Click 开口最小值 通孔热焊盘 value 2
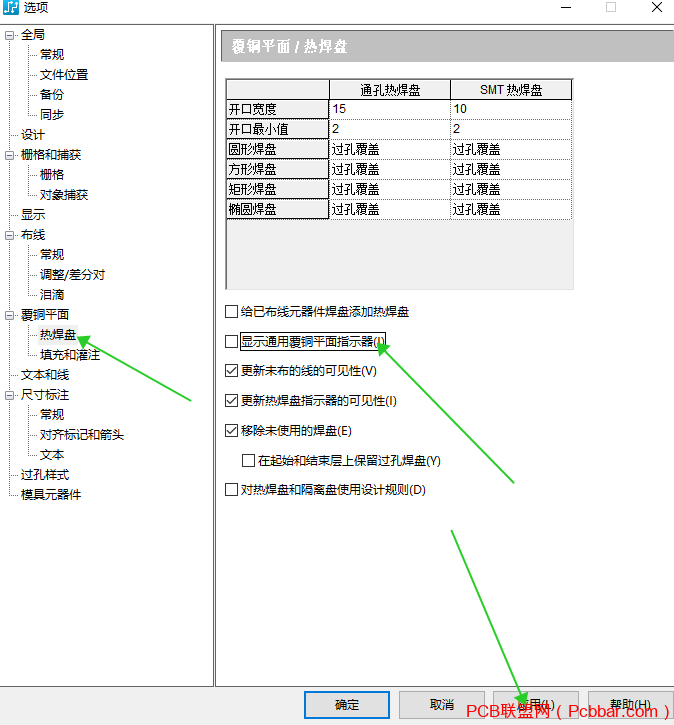Image resolution: width=674 pixels, height=725 pixels. pos(390,129)
